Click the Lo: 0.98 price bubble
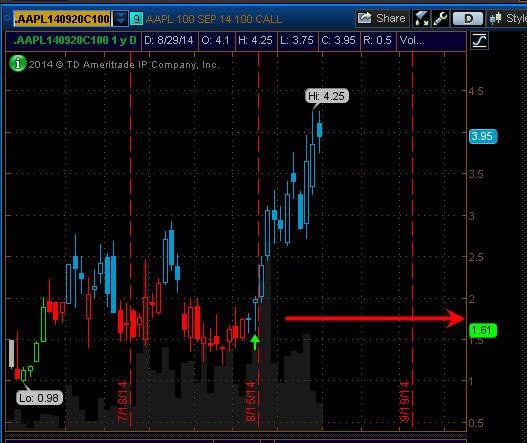 pos(39,398)
